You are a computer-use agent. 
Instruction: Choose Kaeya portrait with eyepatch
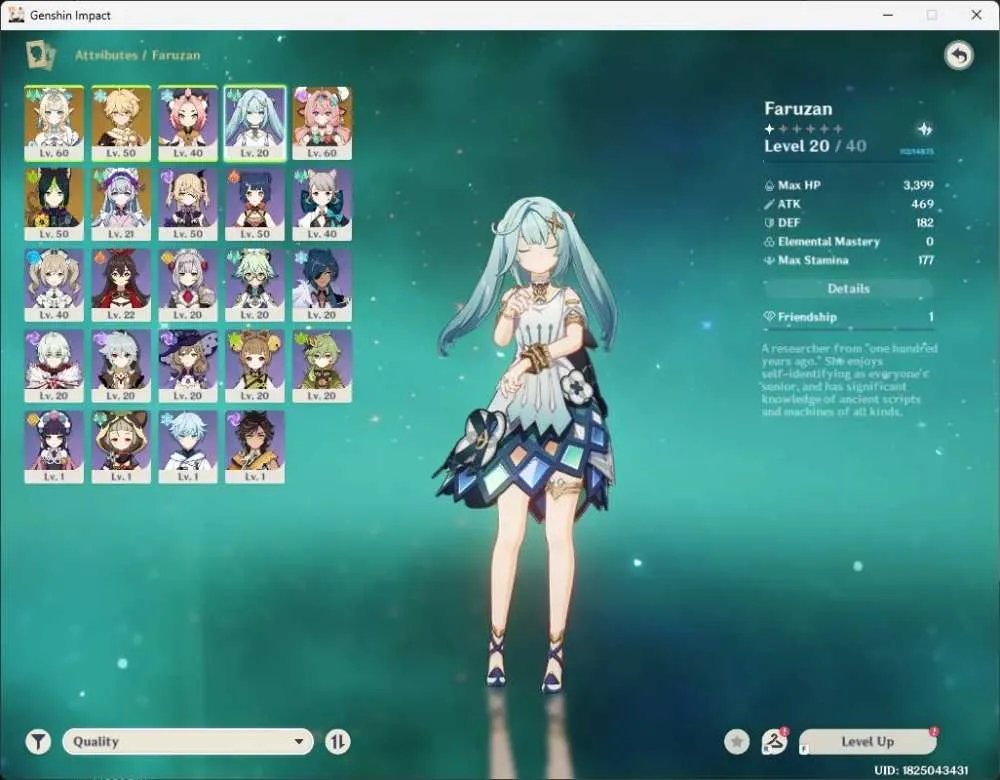[322, 286]
